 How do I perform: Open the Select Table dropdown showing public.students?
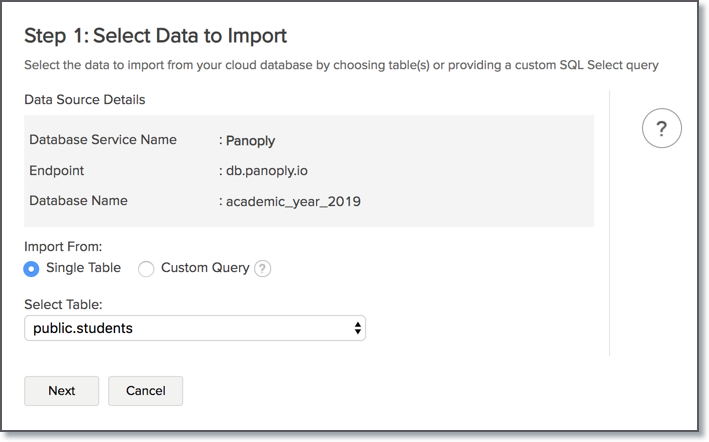[x=194, y=328]
